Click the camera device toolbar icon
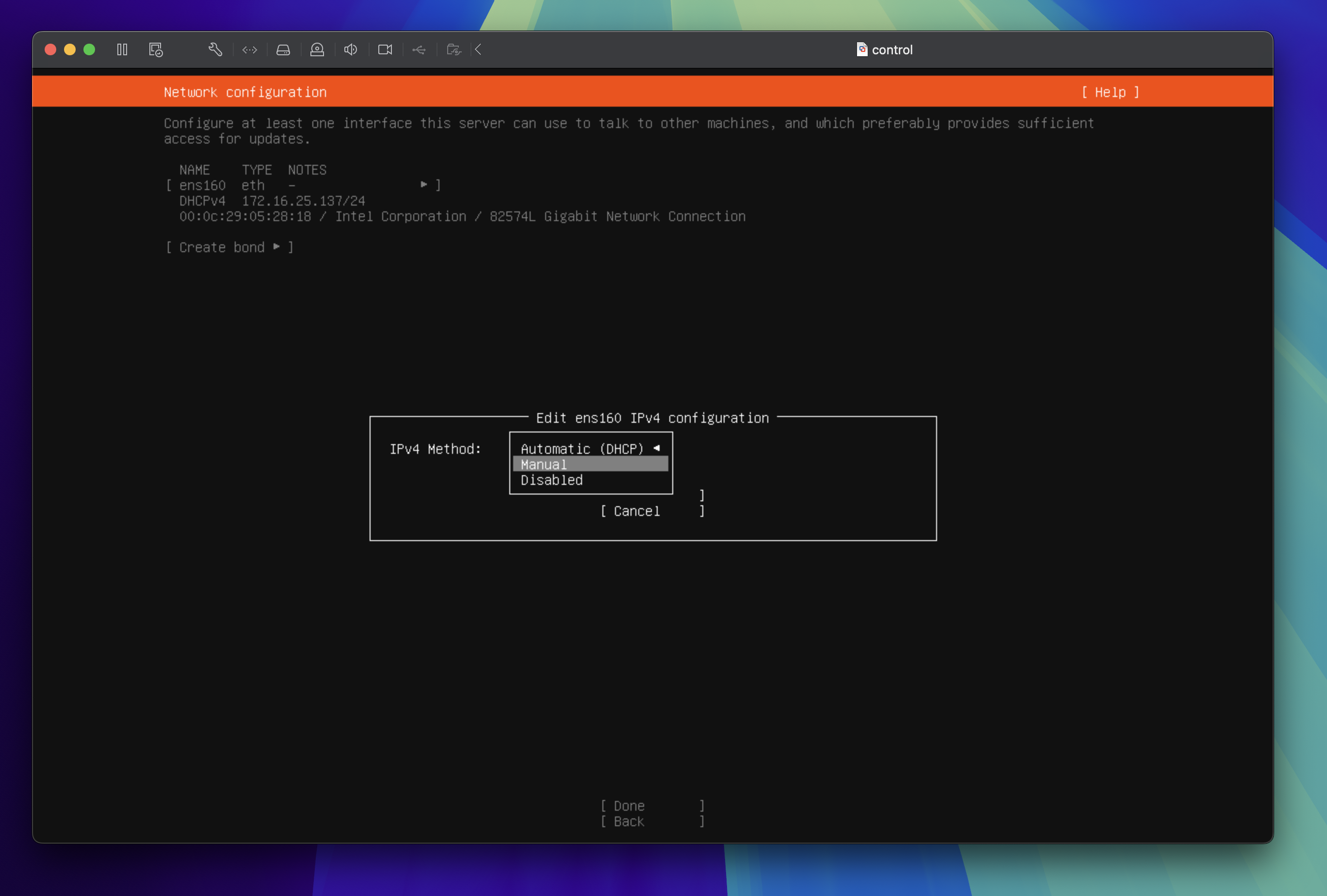 point(317,49)
